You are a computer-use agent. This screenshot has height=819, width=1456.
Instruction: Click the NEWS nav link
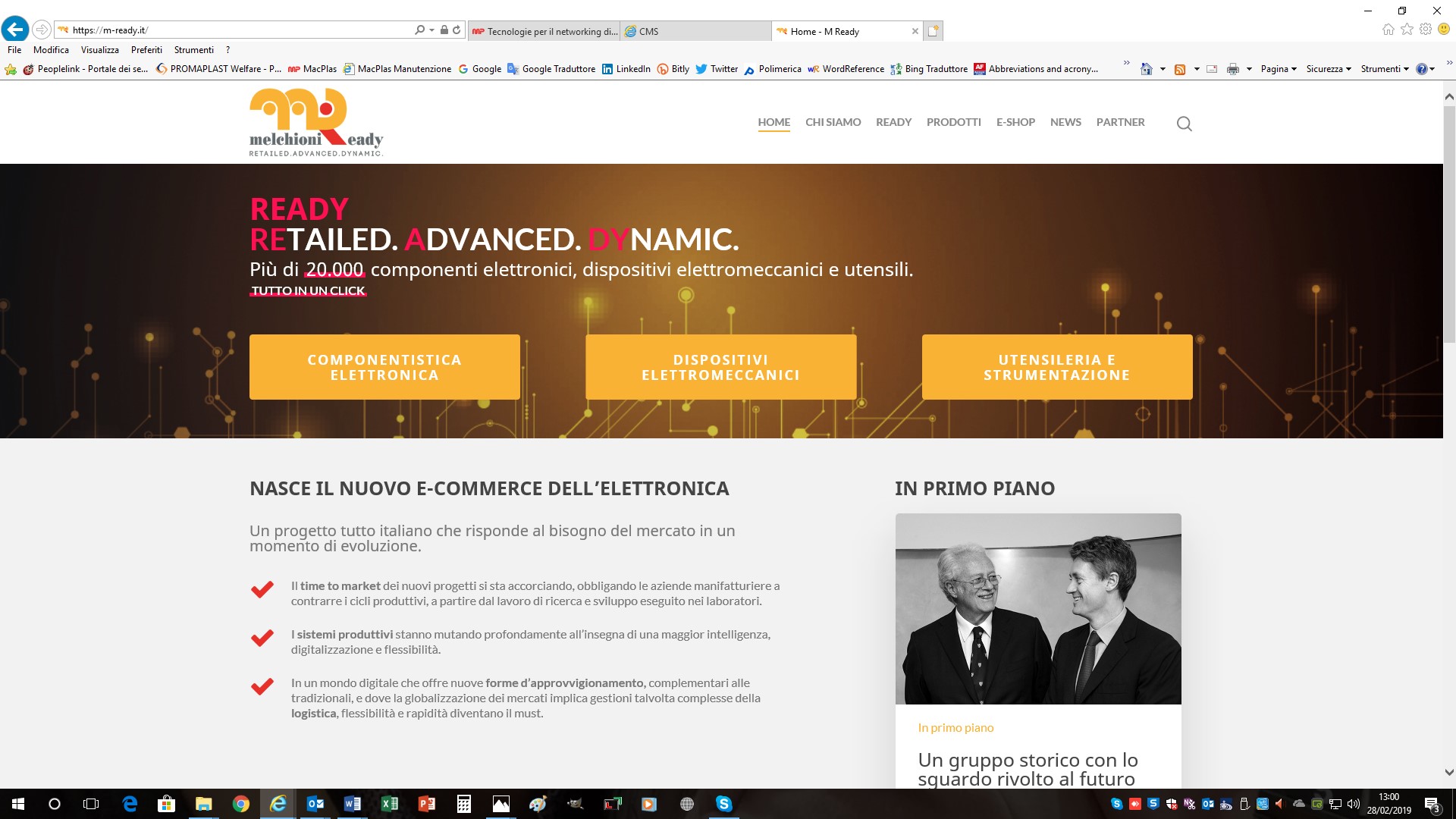(x=1065, y=122)
